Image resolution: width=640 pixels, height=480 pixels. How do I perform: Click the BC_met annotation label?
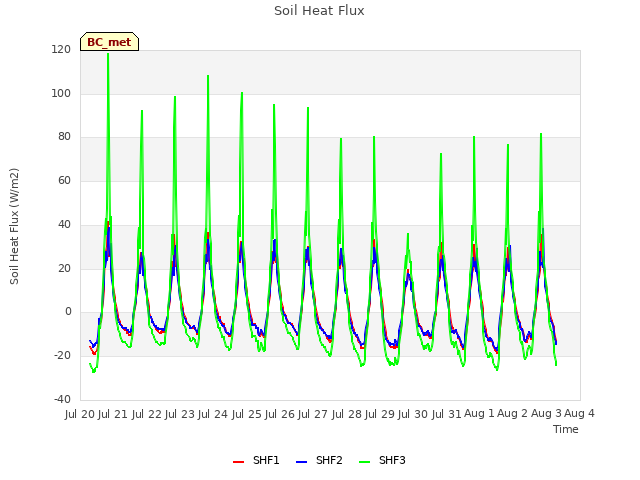click(x=109, y=42)
